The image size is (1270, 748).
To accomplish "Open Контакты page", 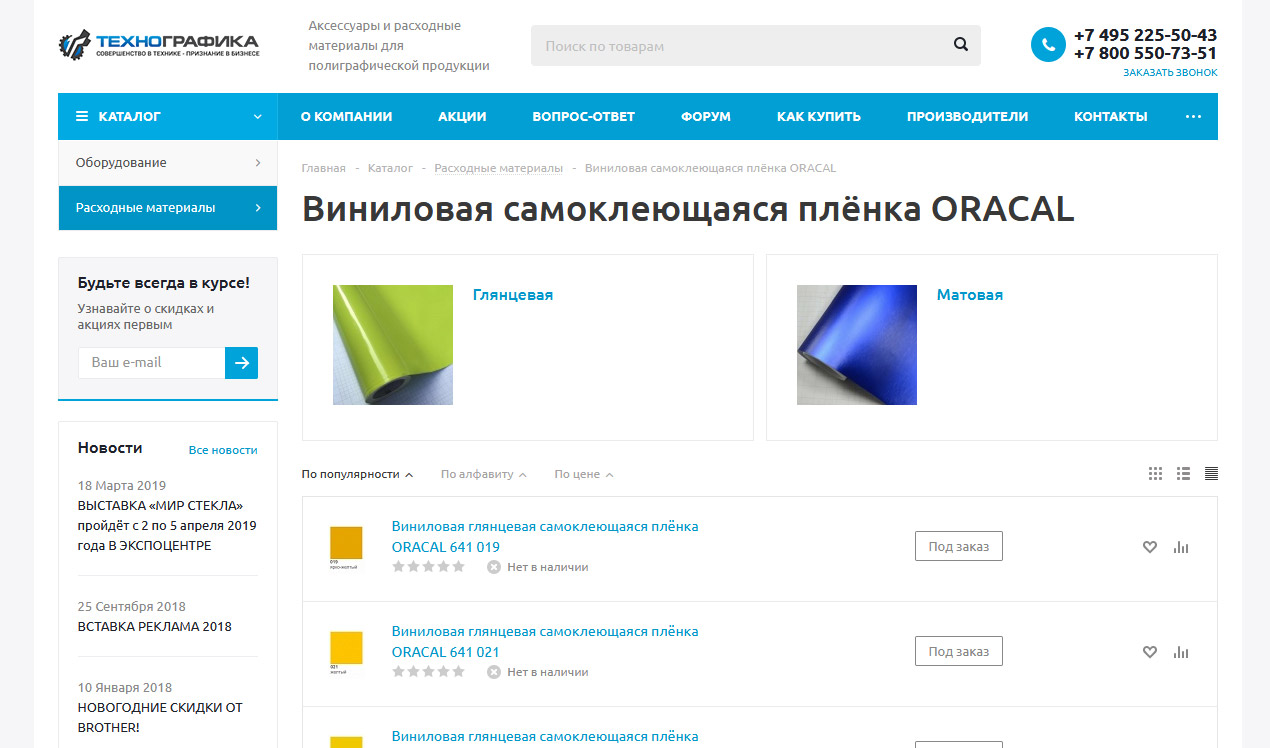I will 1111,117.
